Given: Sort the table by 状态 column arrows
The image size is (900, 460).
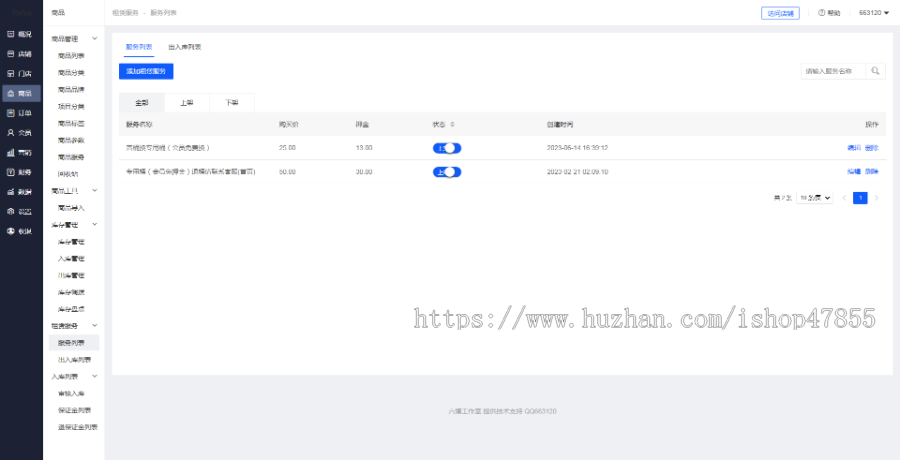Looking at the screenshot, I should point(452,124).
